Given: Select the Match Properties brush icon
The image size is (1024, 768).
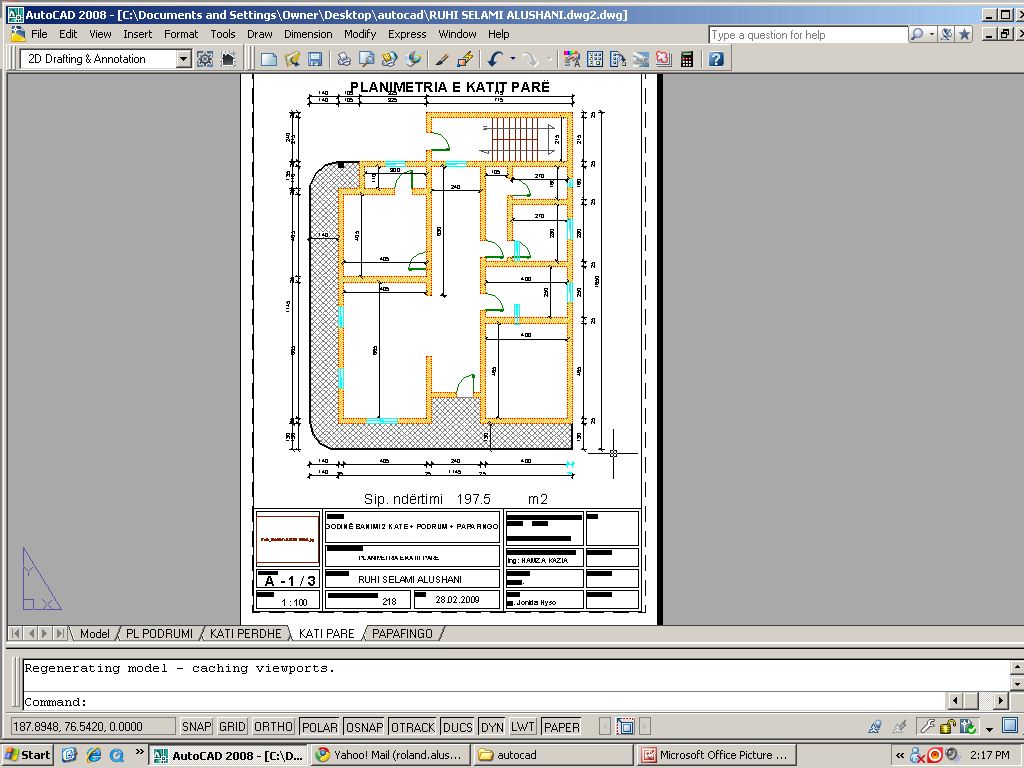Looking at the screenshot, I should tap(441, 59).
